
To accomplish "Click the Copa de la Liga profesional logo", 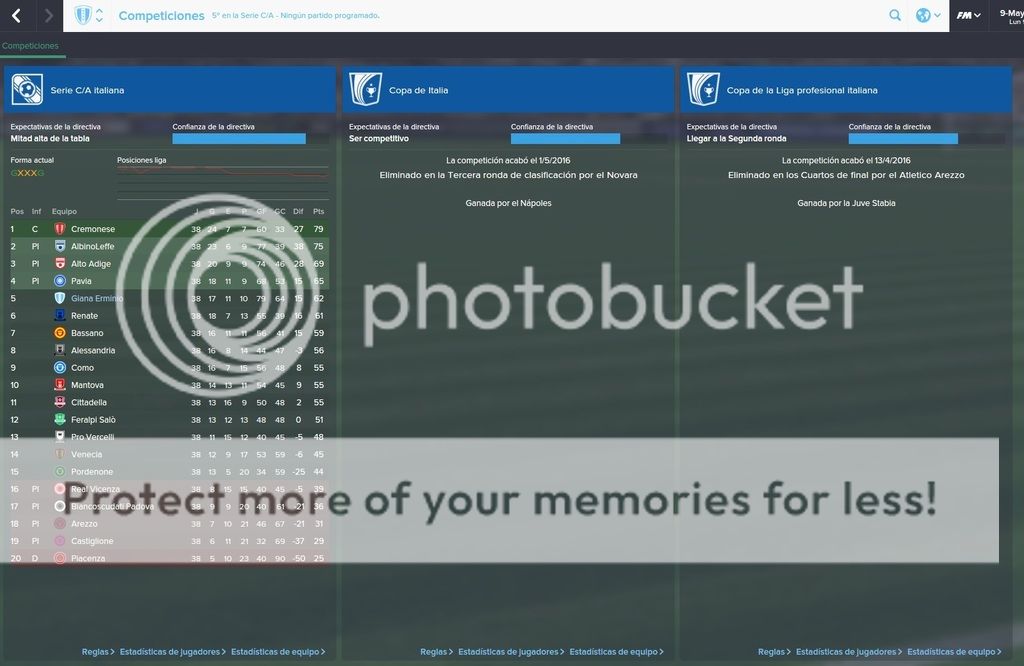I will click(x=703, y=90).
